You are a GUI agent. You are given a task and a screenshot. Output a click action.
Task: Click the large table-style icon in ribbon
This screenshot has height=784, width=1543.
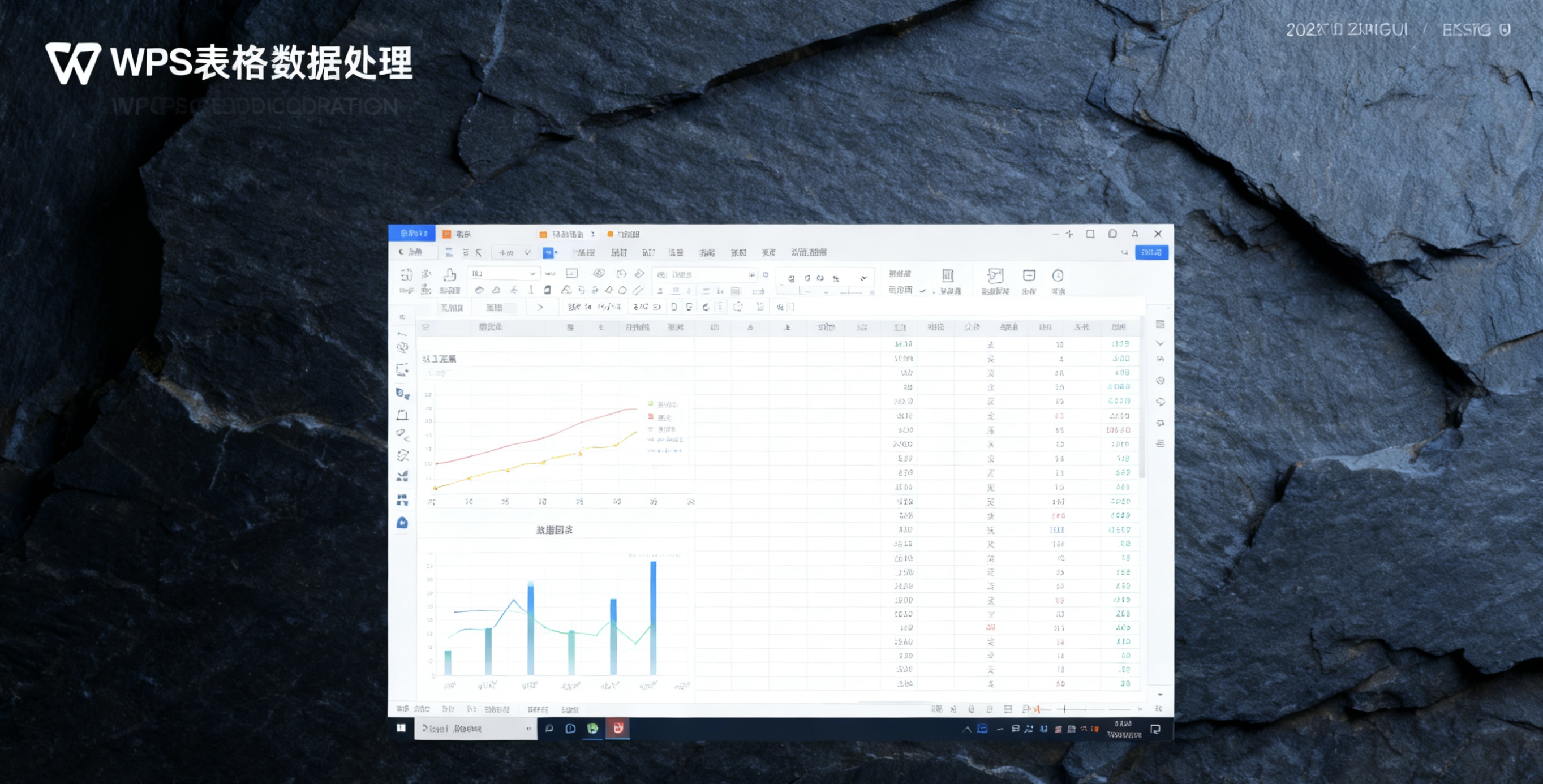coord(948,275)
